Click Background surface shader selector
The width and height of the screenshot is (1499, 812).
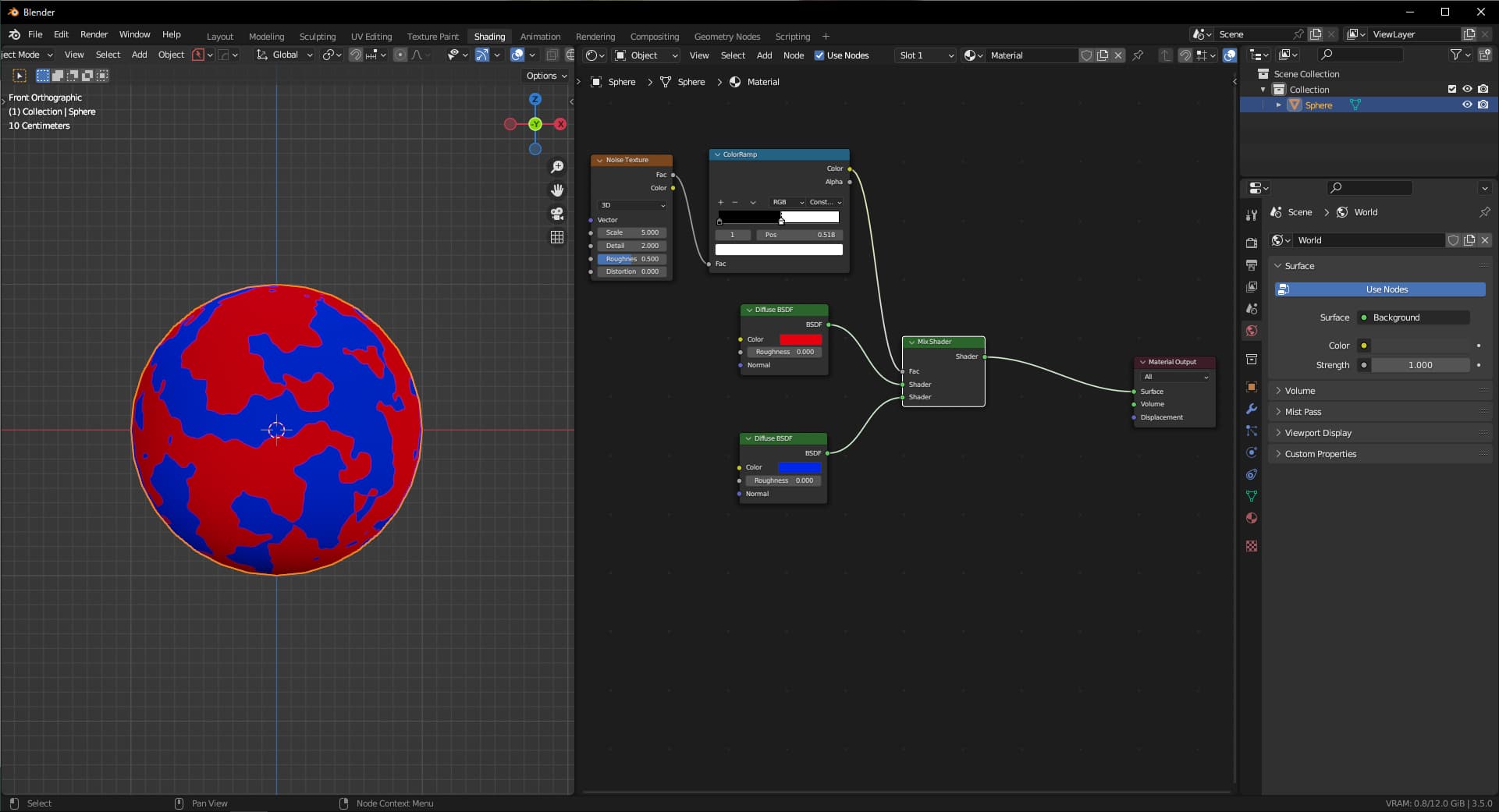click(x=1413, y=317)
